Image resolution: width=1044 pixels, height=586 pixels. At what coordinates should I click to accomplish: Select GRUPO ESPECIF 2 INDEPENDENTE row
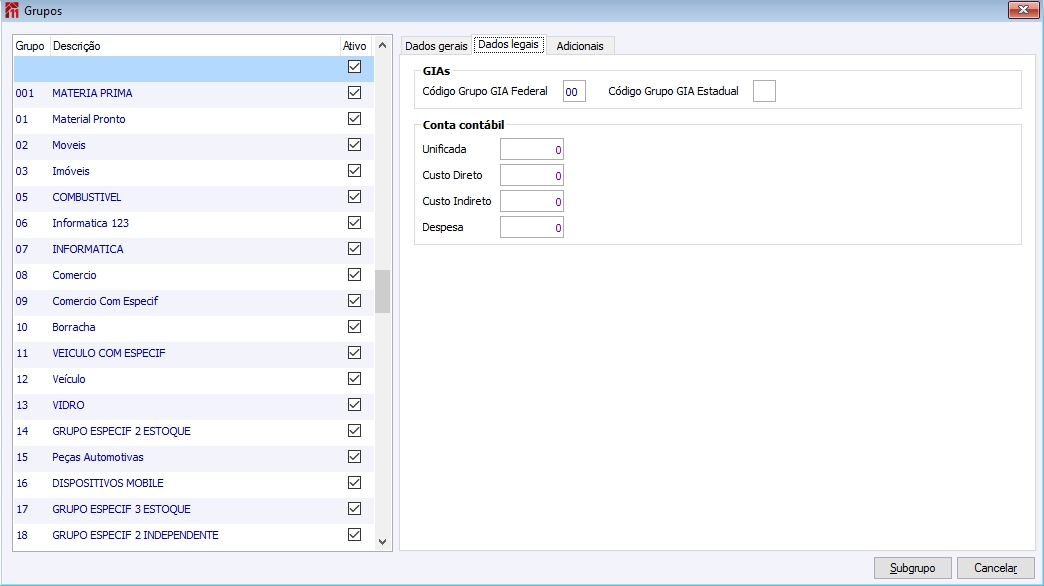pyautogui.click(x=194, y=535)
